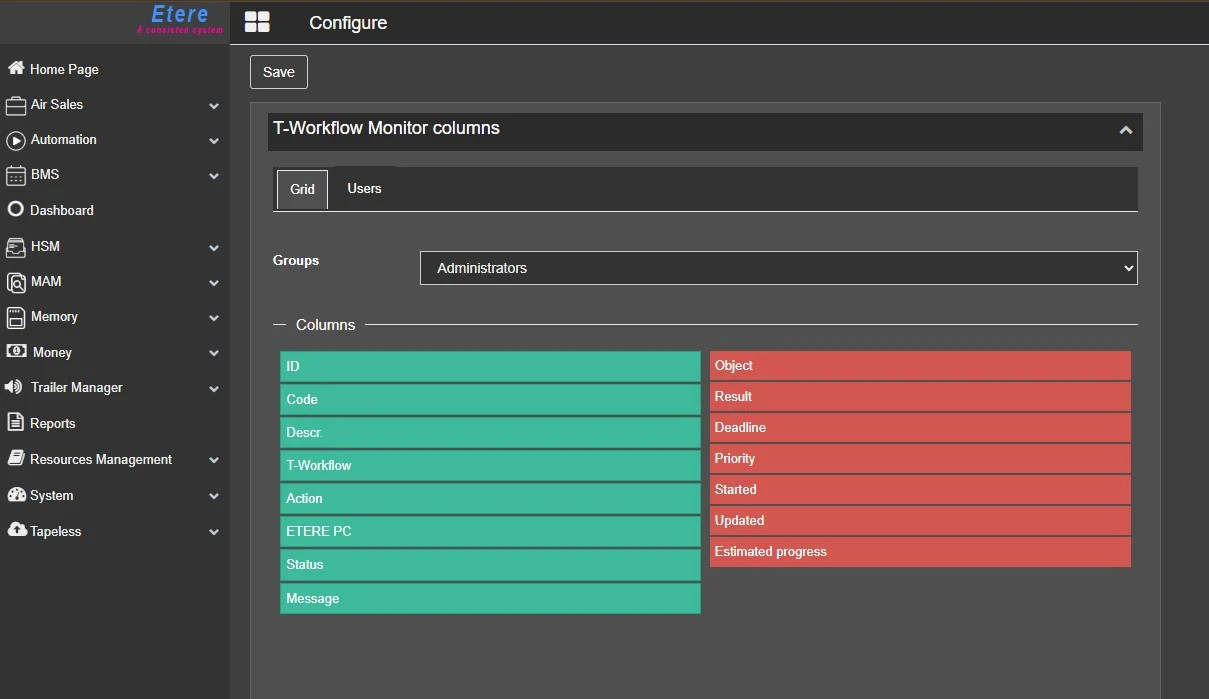This screenshot has width=1209, height=699.
Task: Click the Tapeless cloud icon
Action: click(x=16, y=530)
